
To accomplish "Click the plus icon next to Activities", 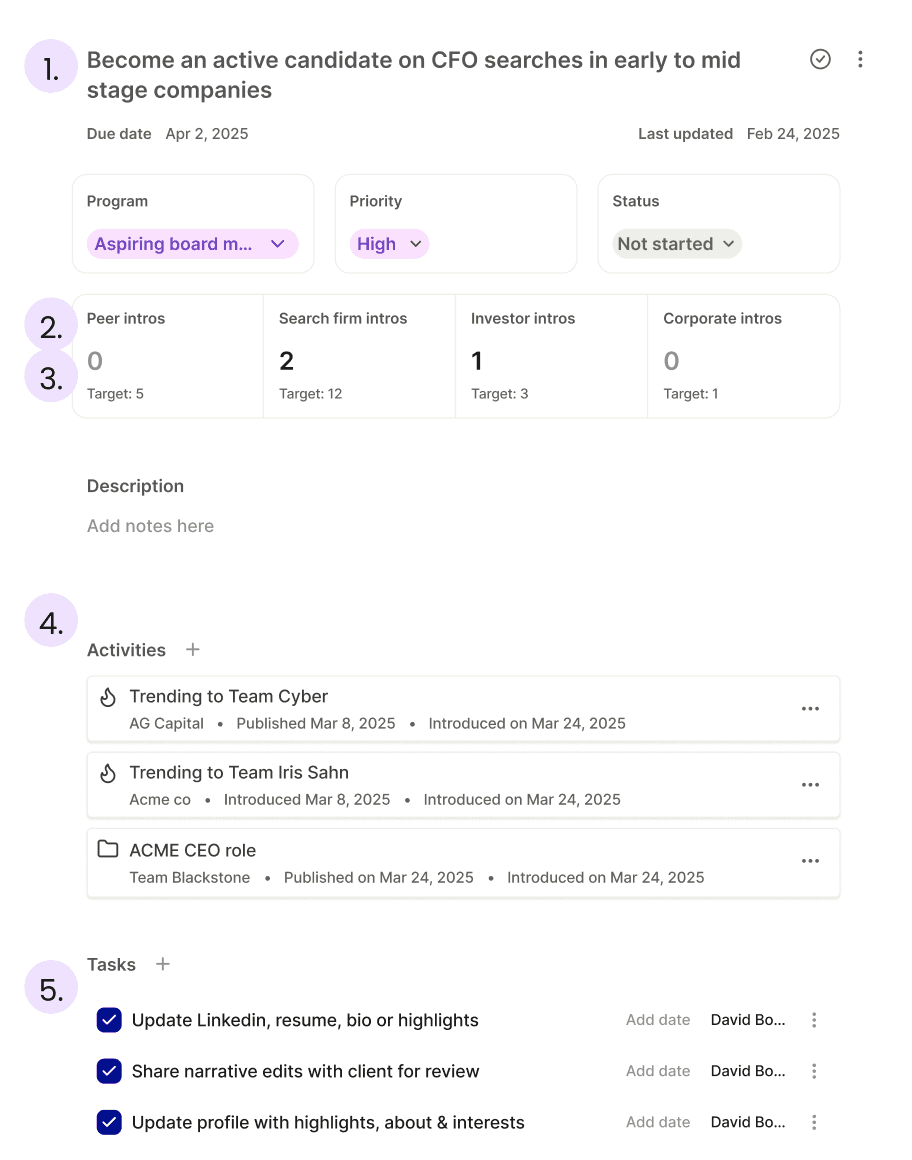I will click(x=193, y=650).
